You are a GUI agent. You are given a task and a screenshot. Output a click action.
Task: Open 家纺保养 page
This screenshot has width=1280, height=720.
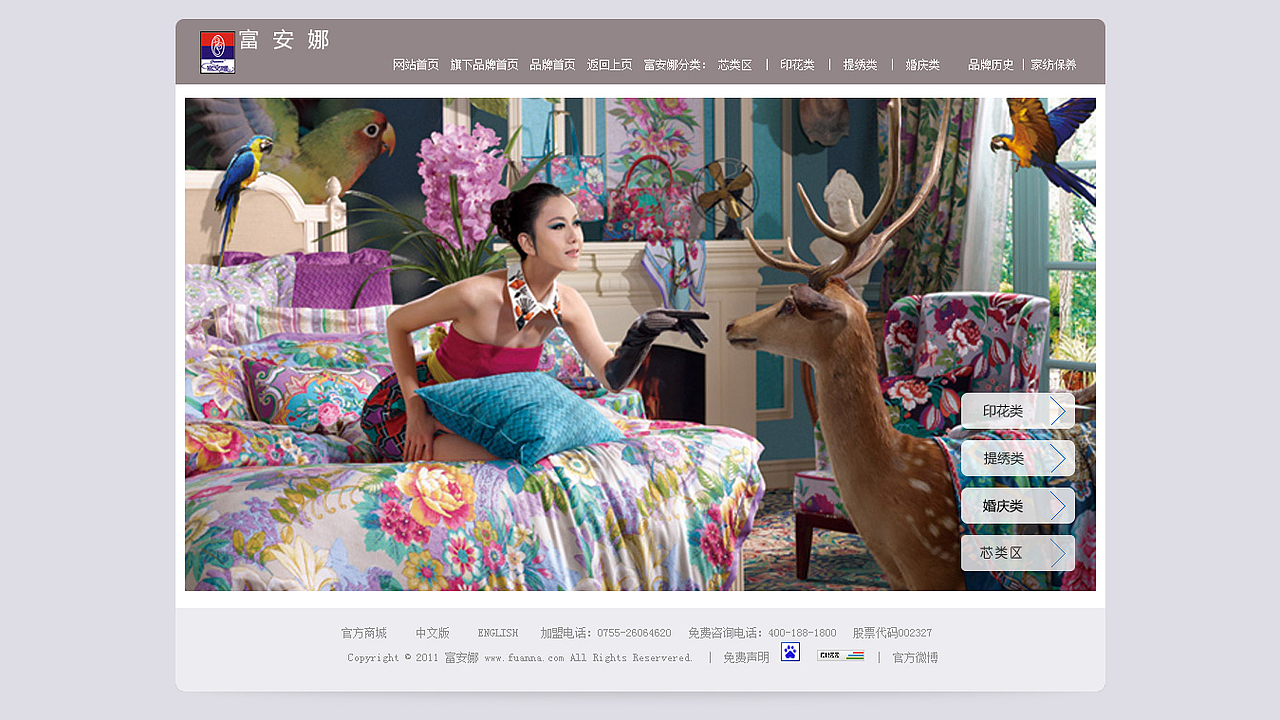[x=1054, y=65]
